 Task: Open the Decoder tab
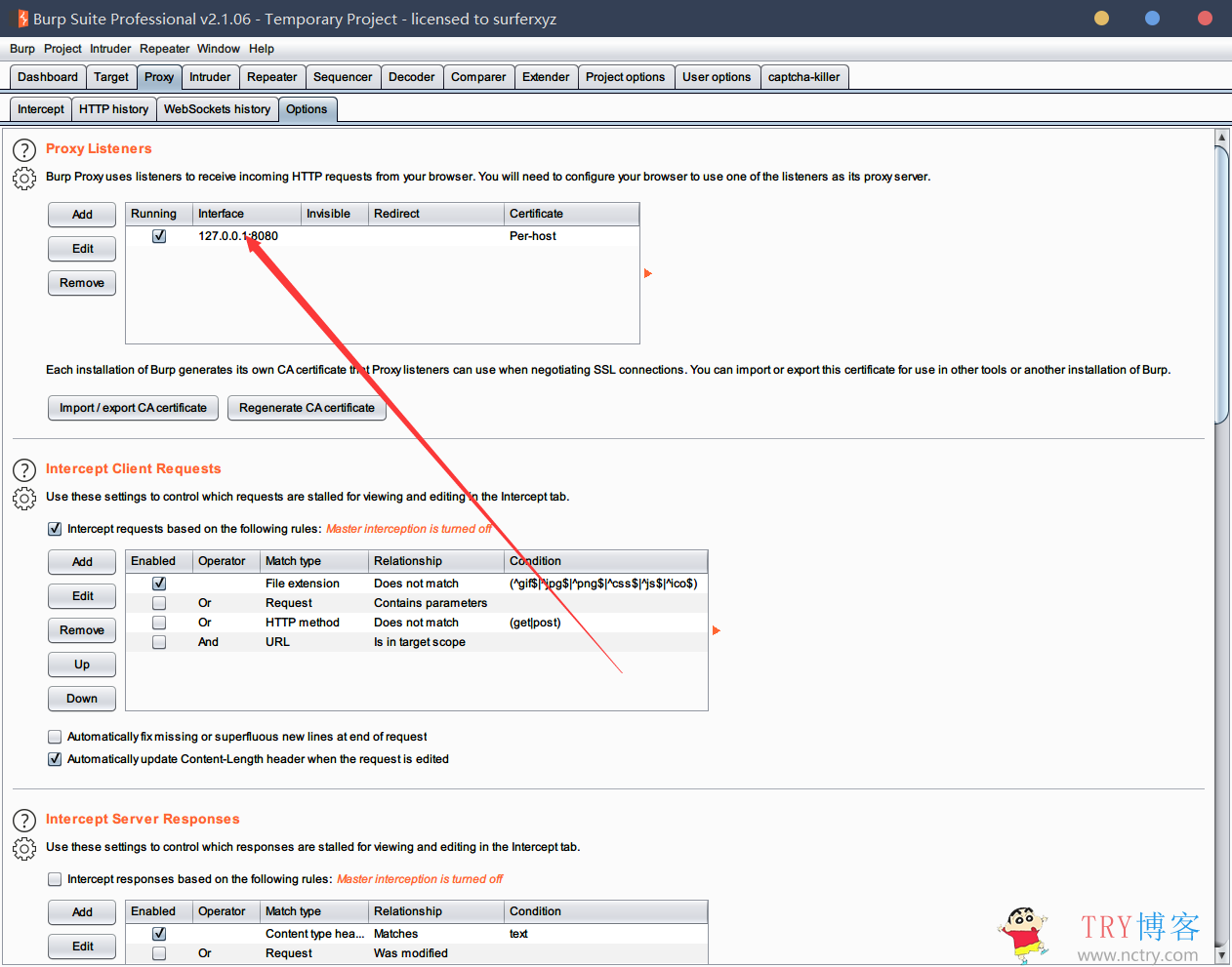(x=412, y=77)
